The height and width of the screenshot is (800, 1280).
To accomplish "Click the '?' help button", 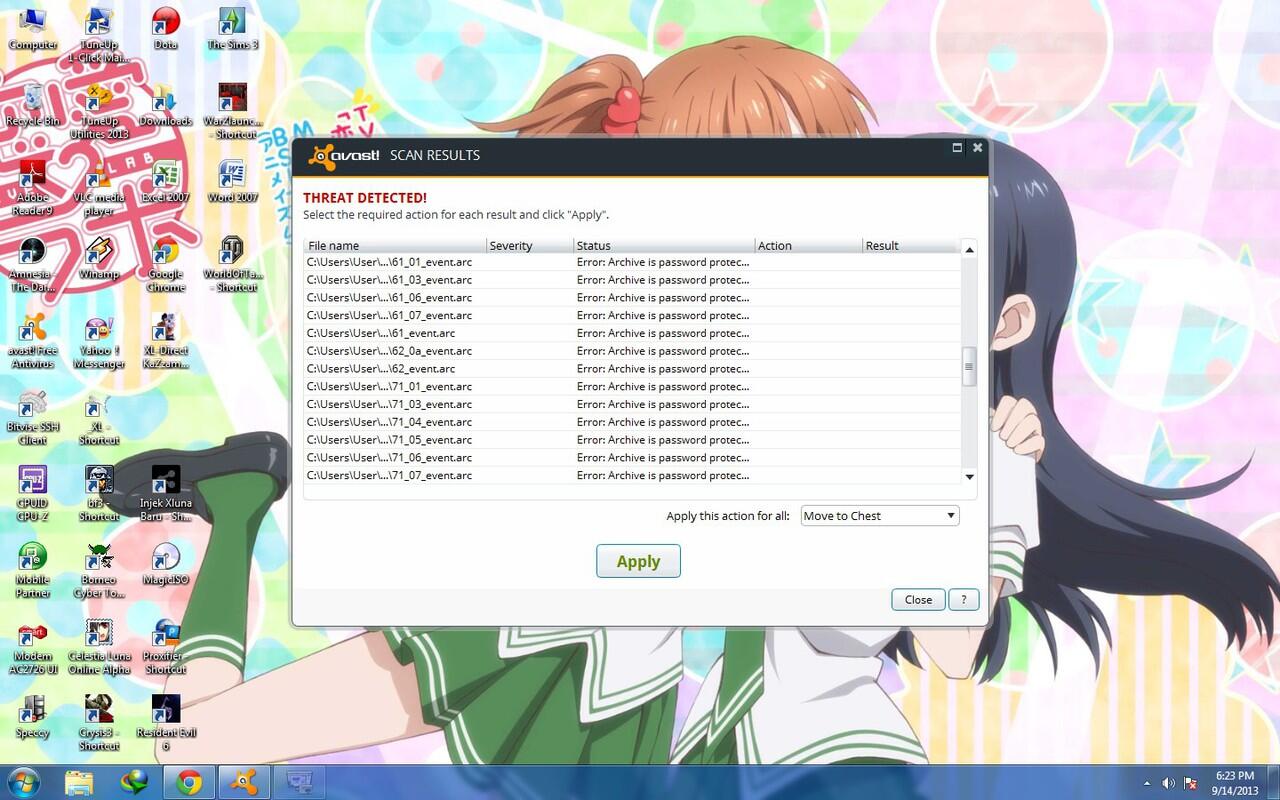I will coord(963,599).
